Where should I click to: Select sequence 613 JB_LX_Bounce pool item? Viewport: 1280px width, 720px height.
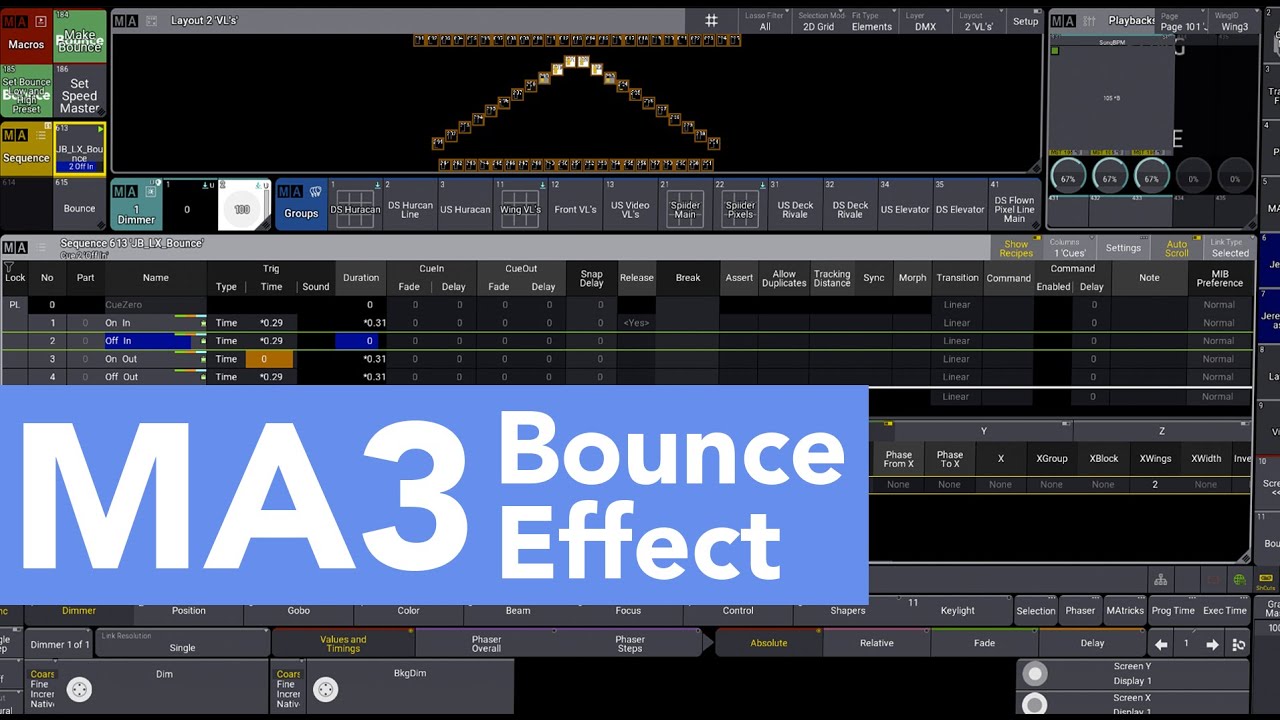tap(80, 149)
